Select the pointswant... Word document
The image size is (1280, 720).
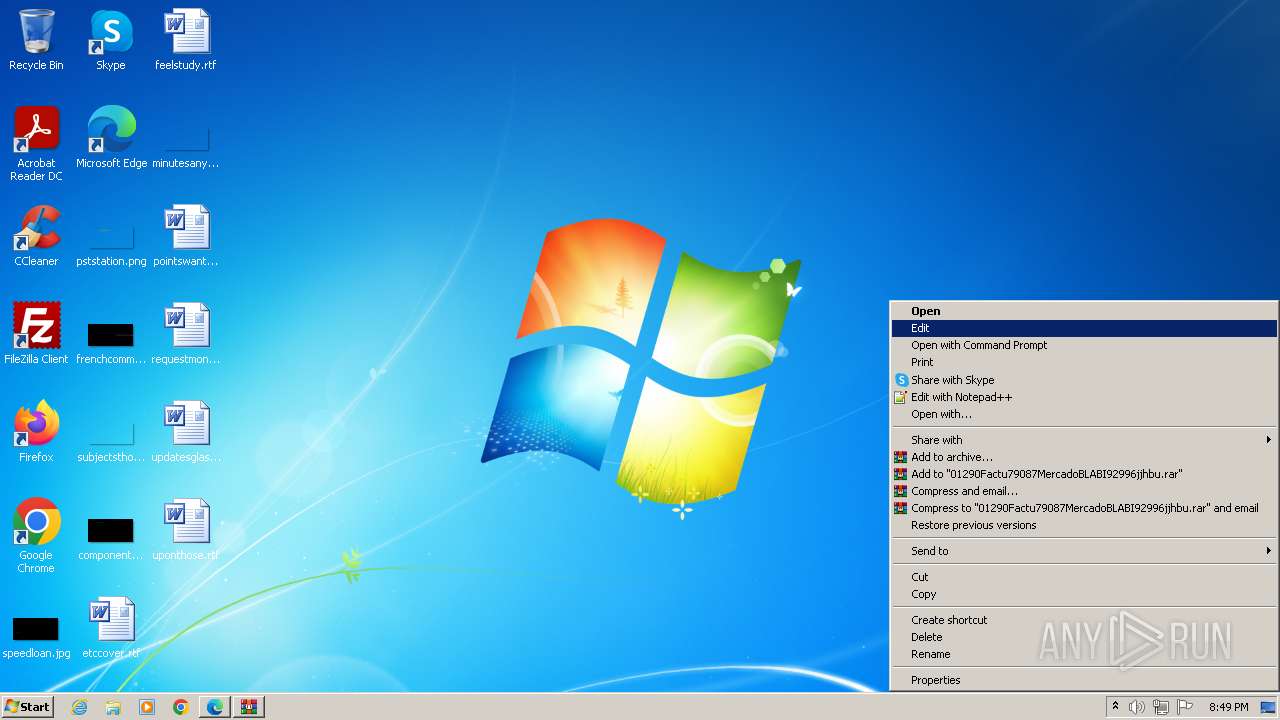[186, 236]
